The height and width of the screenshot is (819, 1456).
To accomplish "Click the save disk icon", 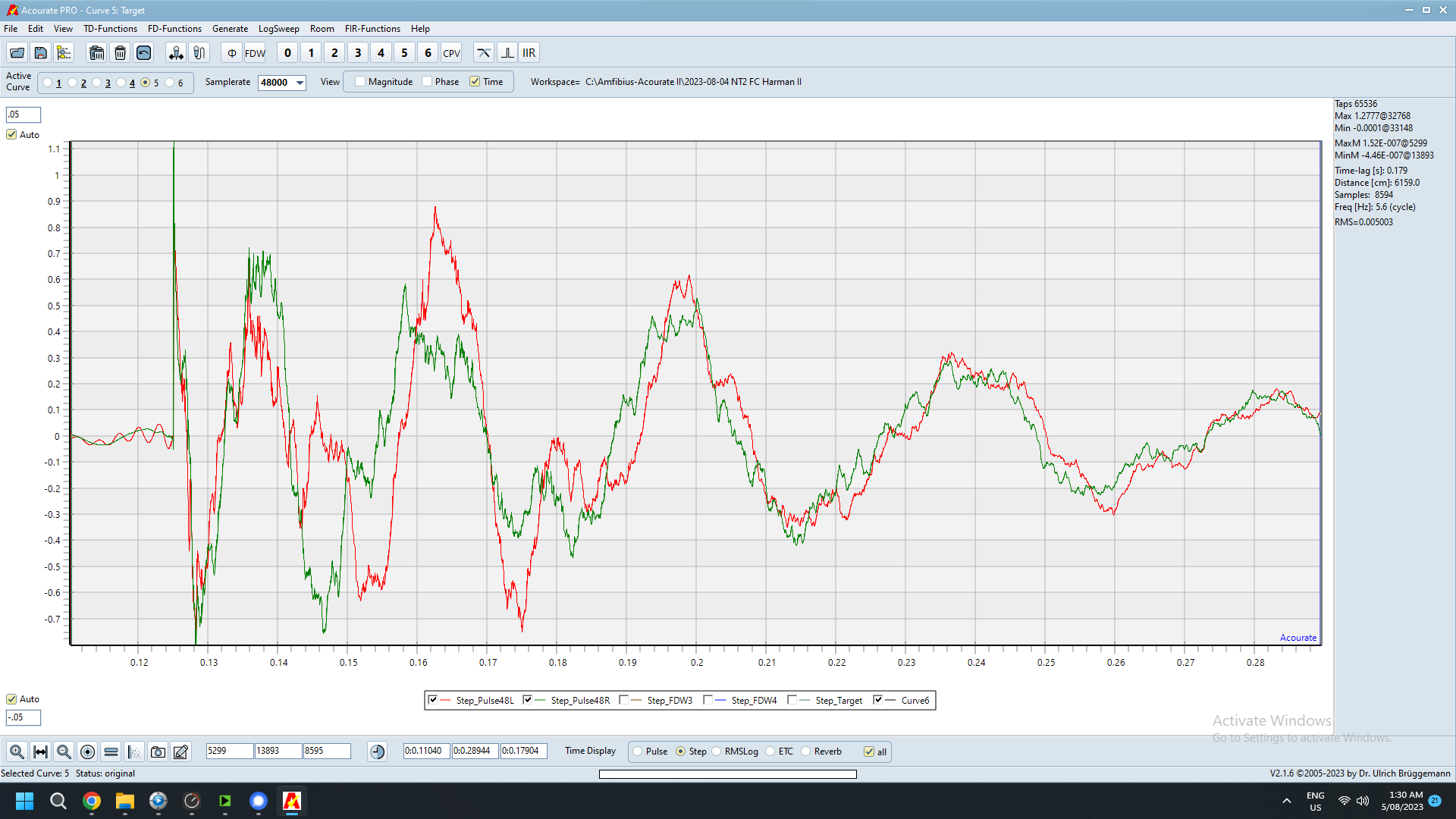I will click(x=41, y=53).
